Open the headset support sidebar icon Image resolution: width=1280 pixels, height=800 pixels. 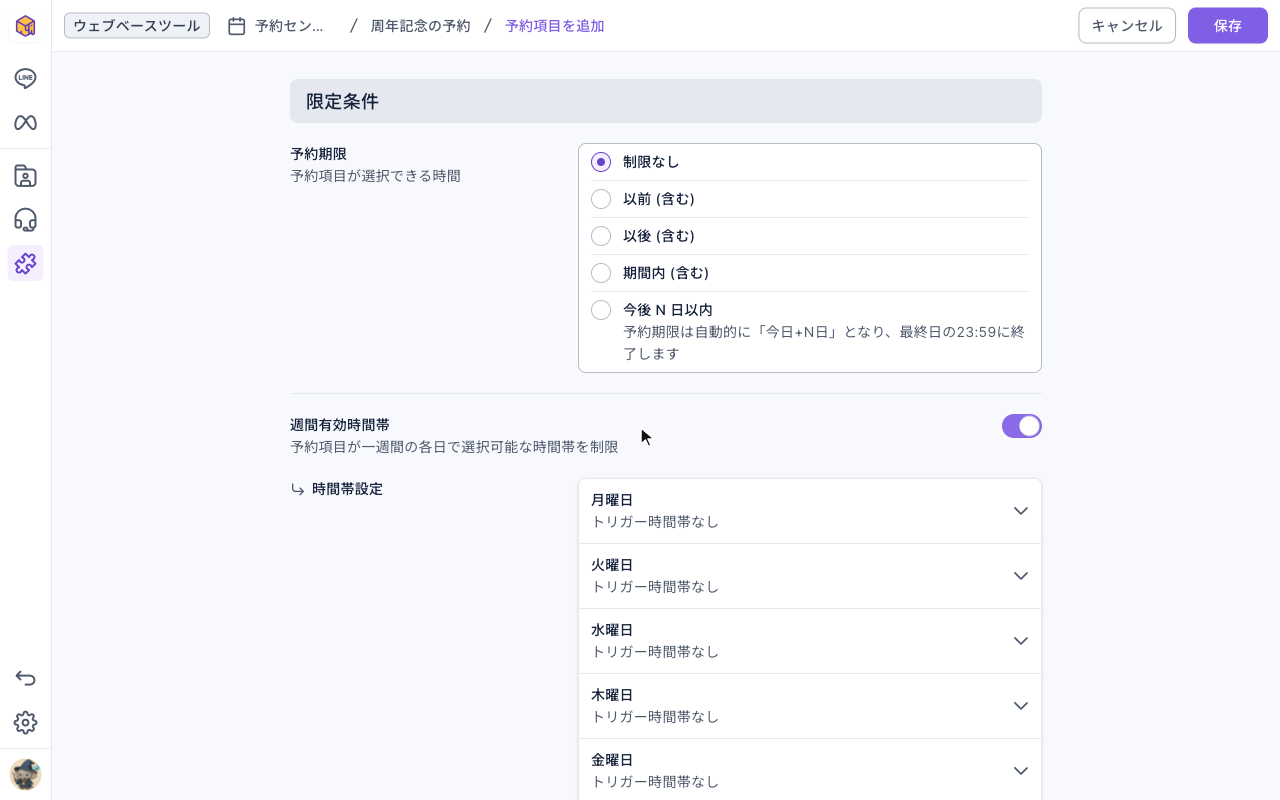(x=25, y=220)
